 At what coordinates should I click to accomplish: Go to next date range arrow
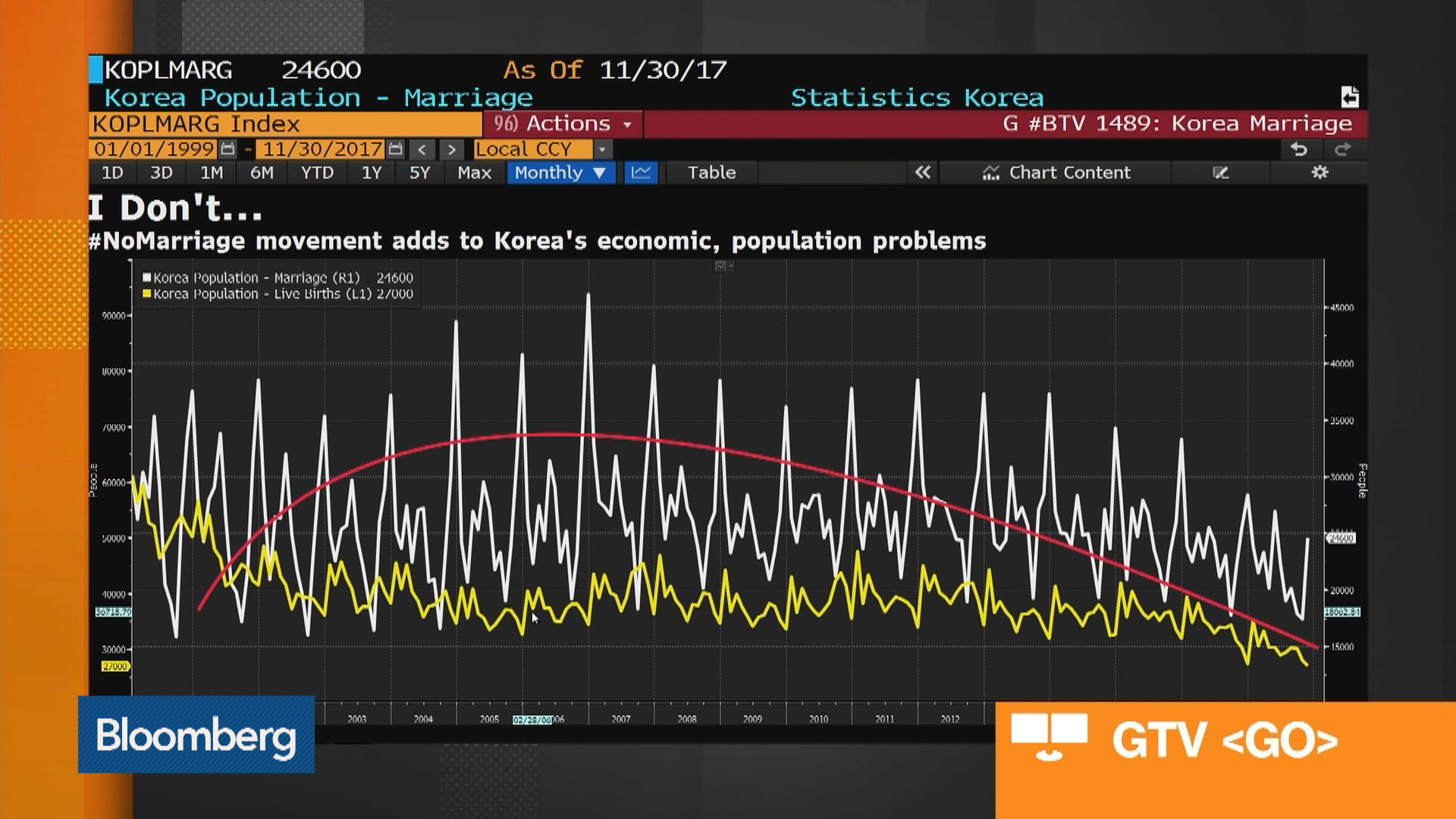[x=451, y=149]
